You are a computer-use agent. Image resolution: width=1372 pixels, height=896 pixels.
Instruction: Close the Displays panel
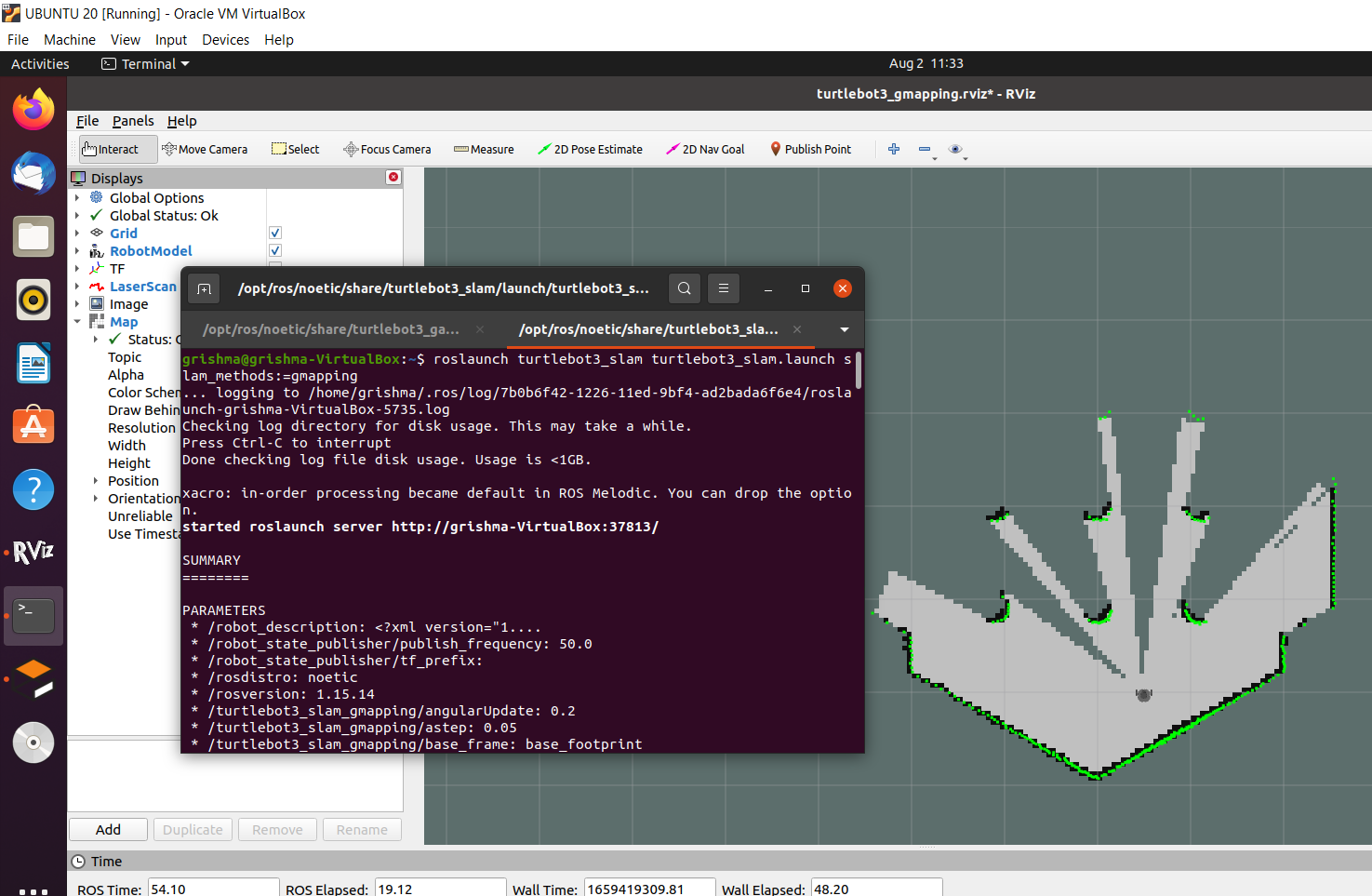pos(393,177)
